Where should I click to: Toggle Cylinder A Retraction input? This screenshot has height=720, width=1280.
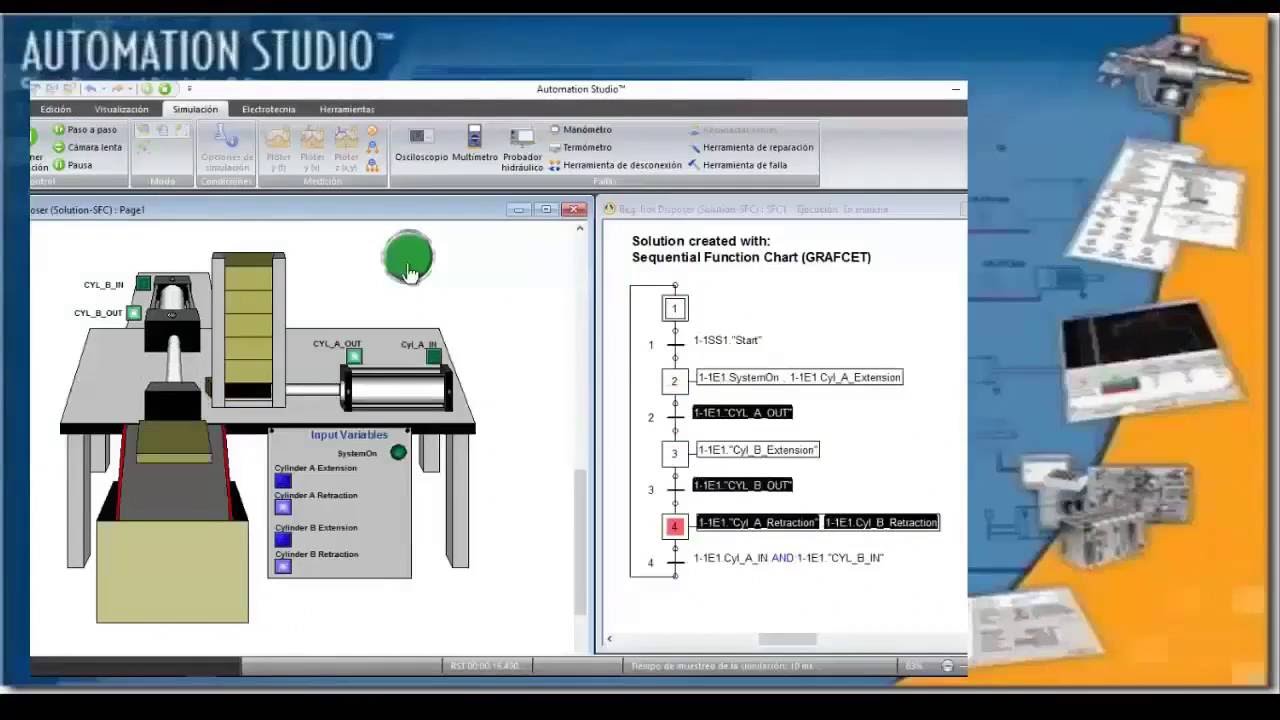(x=283, y=507)
